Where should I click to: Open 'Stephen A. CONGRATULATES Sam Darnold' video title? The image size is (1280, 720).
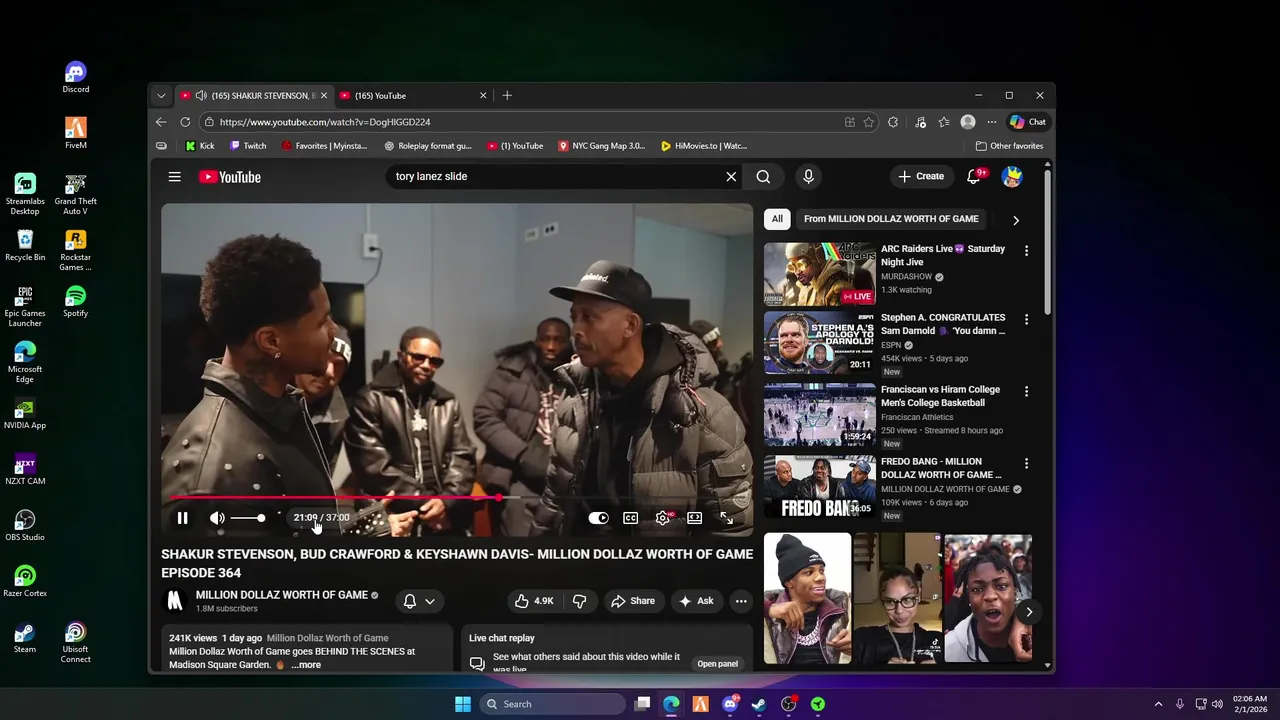(943, 324)
